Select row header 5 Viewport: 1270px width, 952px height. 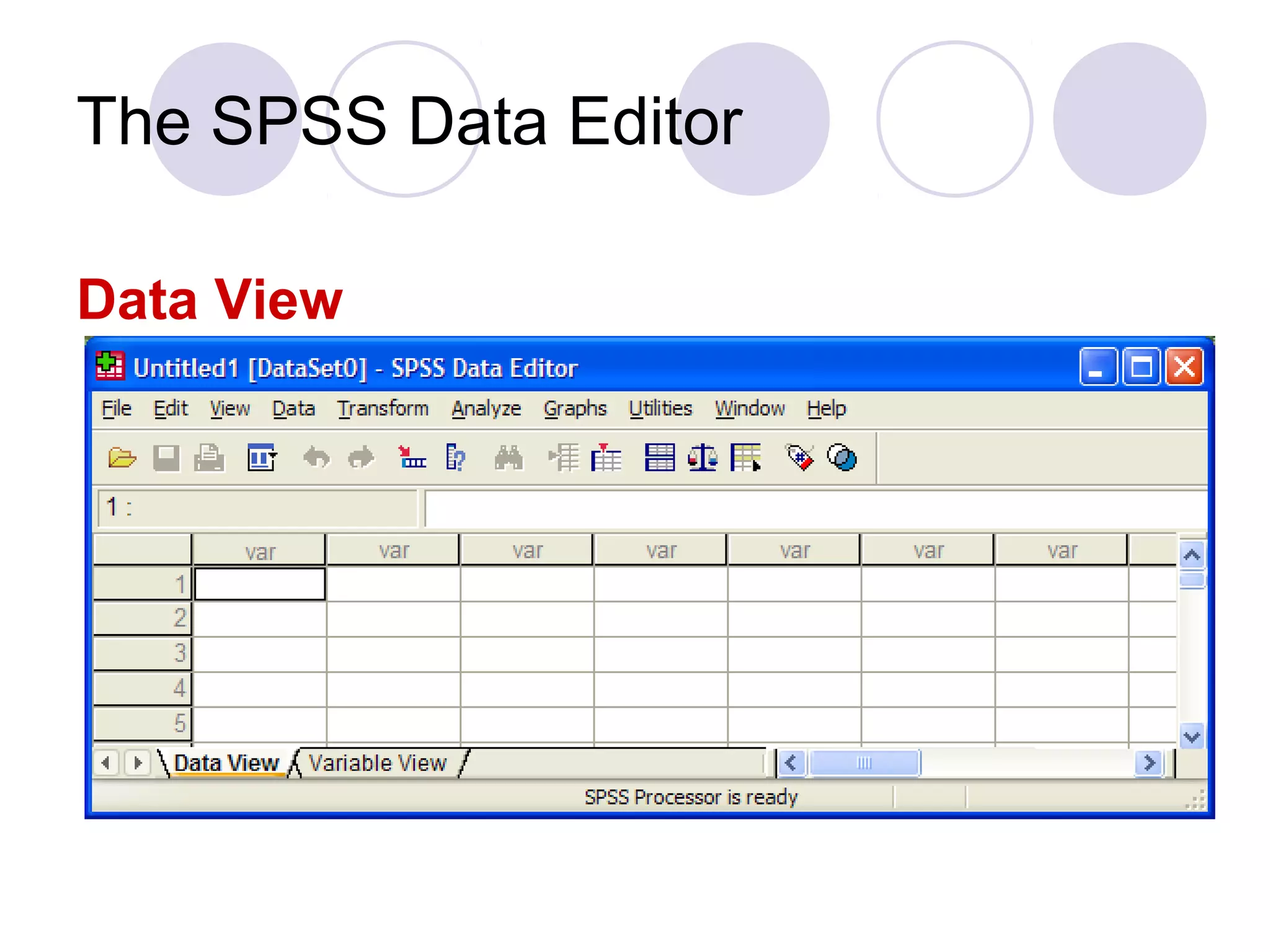click(142, 723)
